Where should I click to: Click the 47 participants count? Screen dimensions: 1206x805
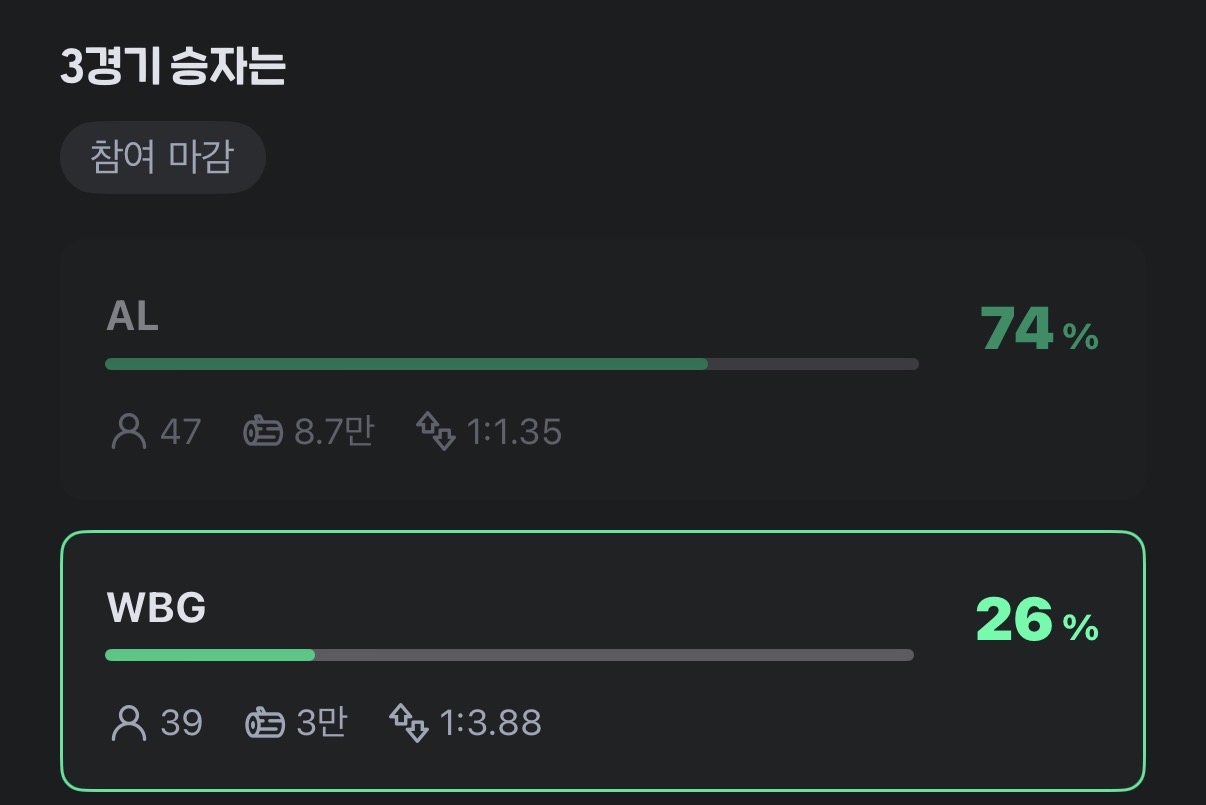coord(181,432)
